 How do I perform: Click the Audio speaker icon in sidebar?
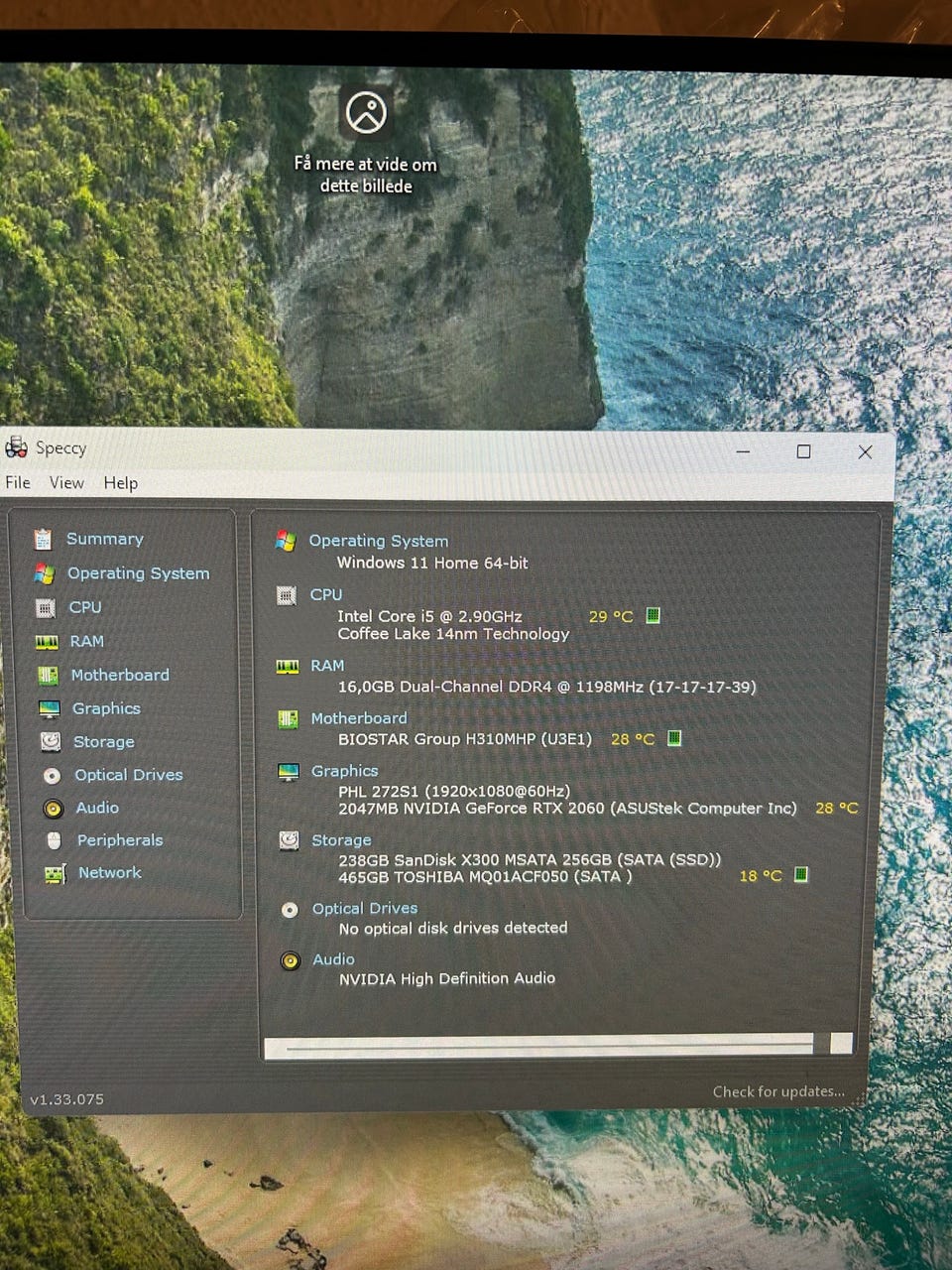pyautogui.click(x=53, y=808)
